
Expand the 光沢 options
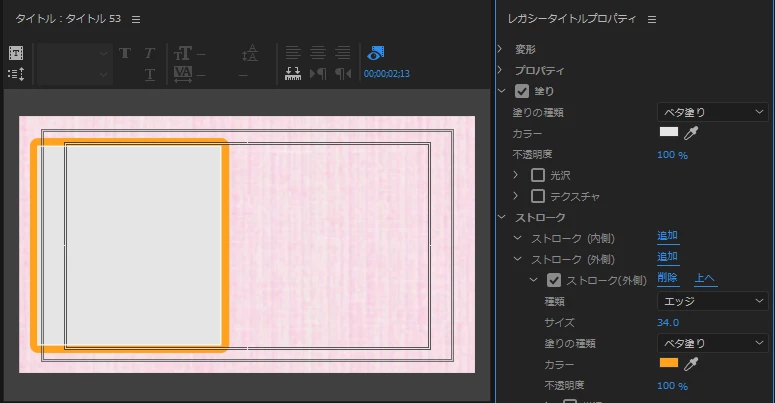tap(516, 175)
